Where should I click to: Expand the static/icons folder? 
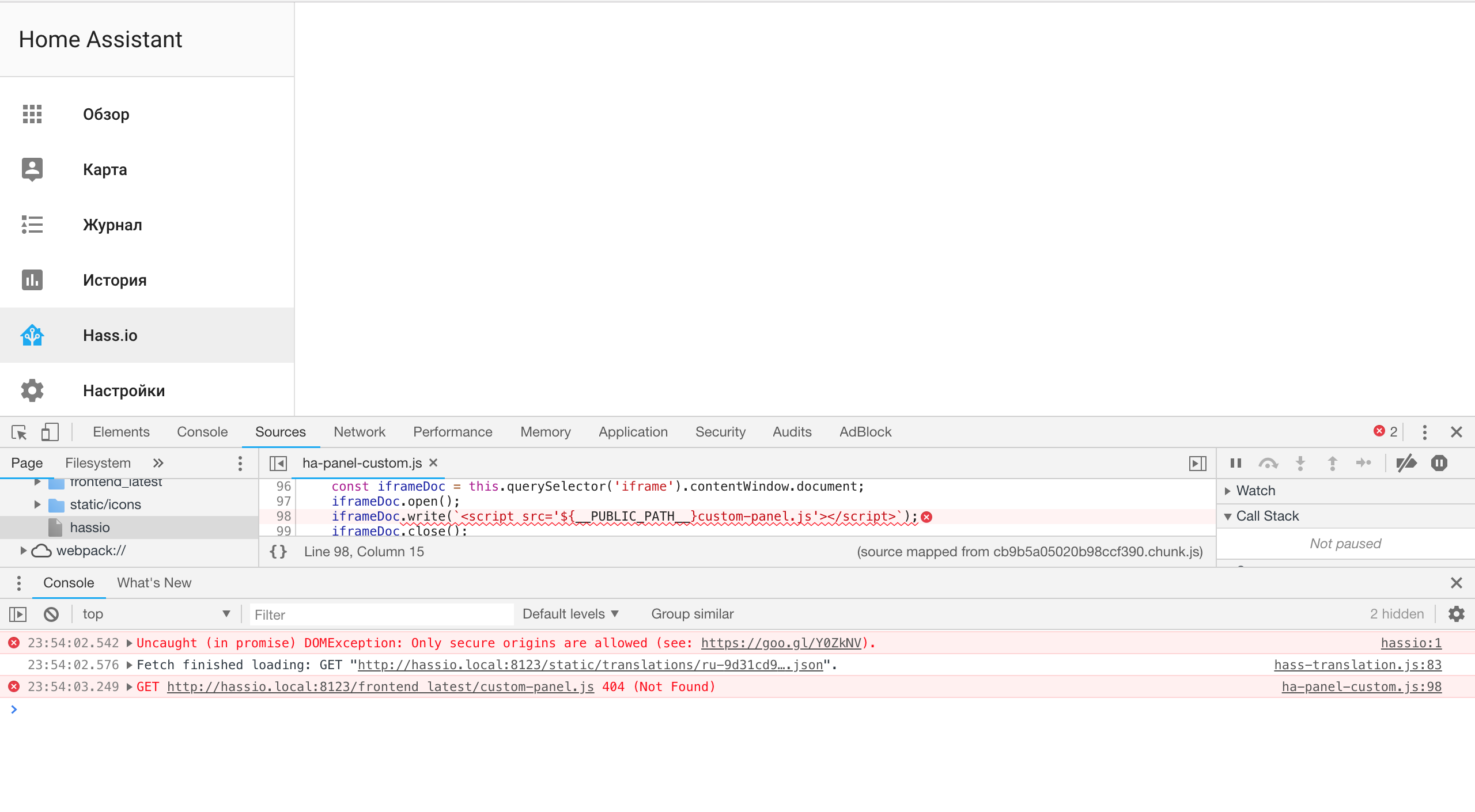[x=37, y=504]
